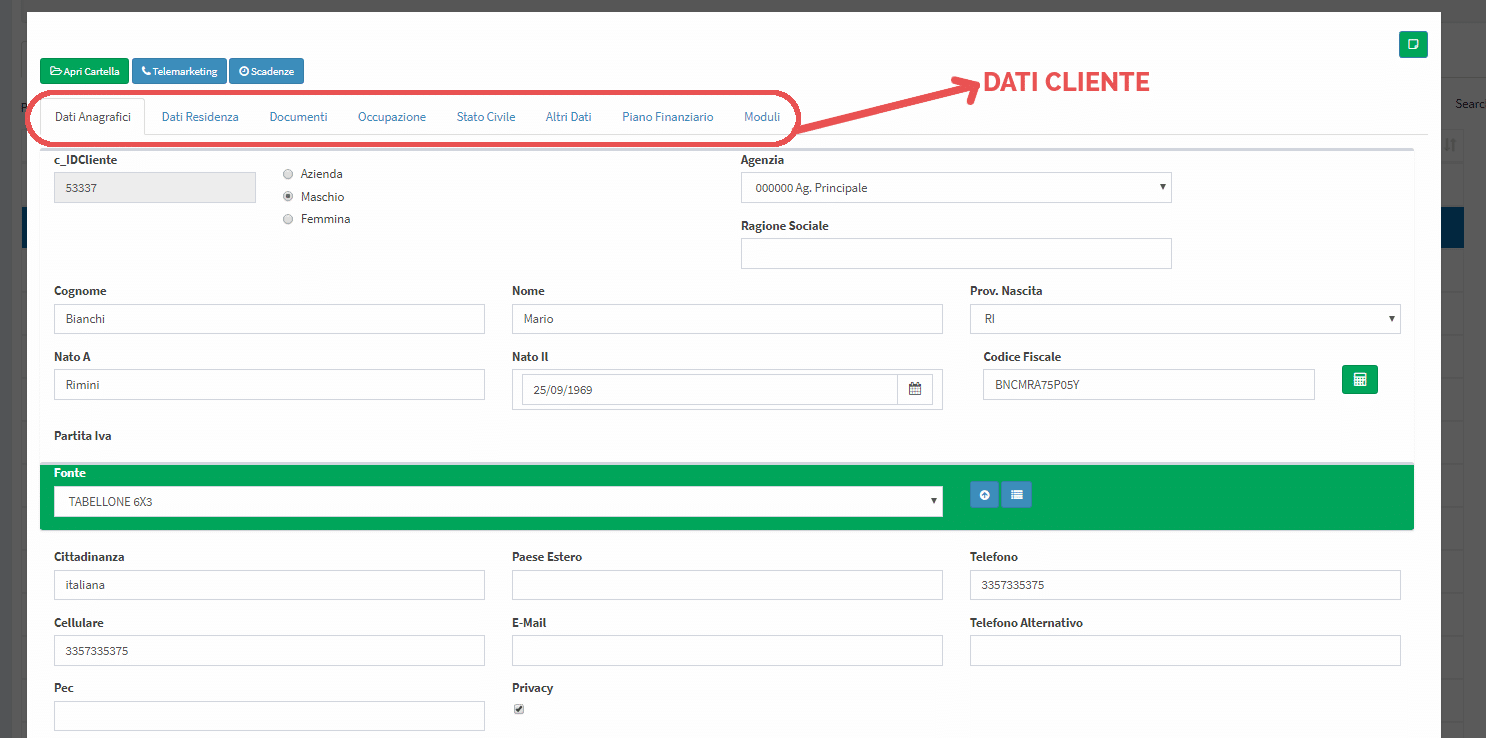
Task: Click the Nome field containing Mario
Action: click(x=727, y=319)
